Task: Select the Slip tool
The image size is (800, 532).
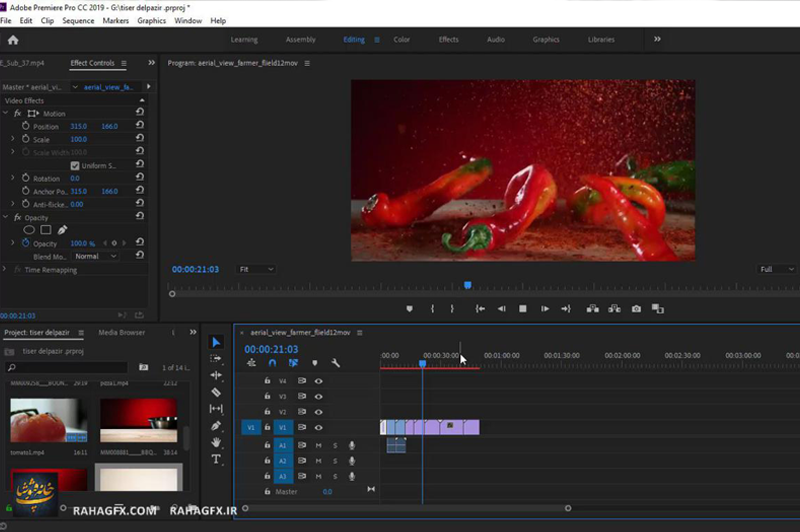Action: click(x=216, y=409)
